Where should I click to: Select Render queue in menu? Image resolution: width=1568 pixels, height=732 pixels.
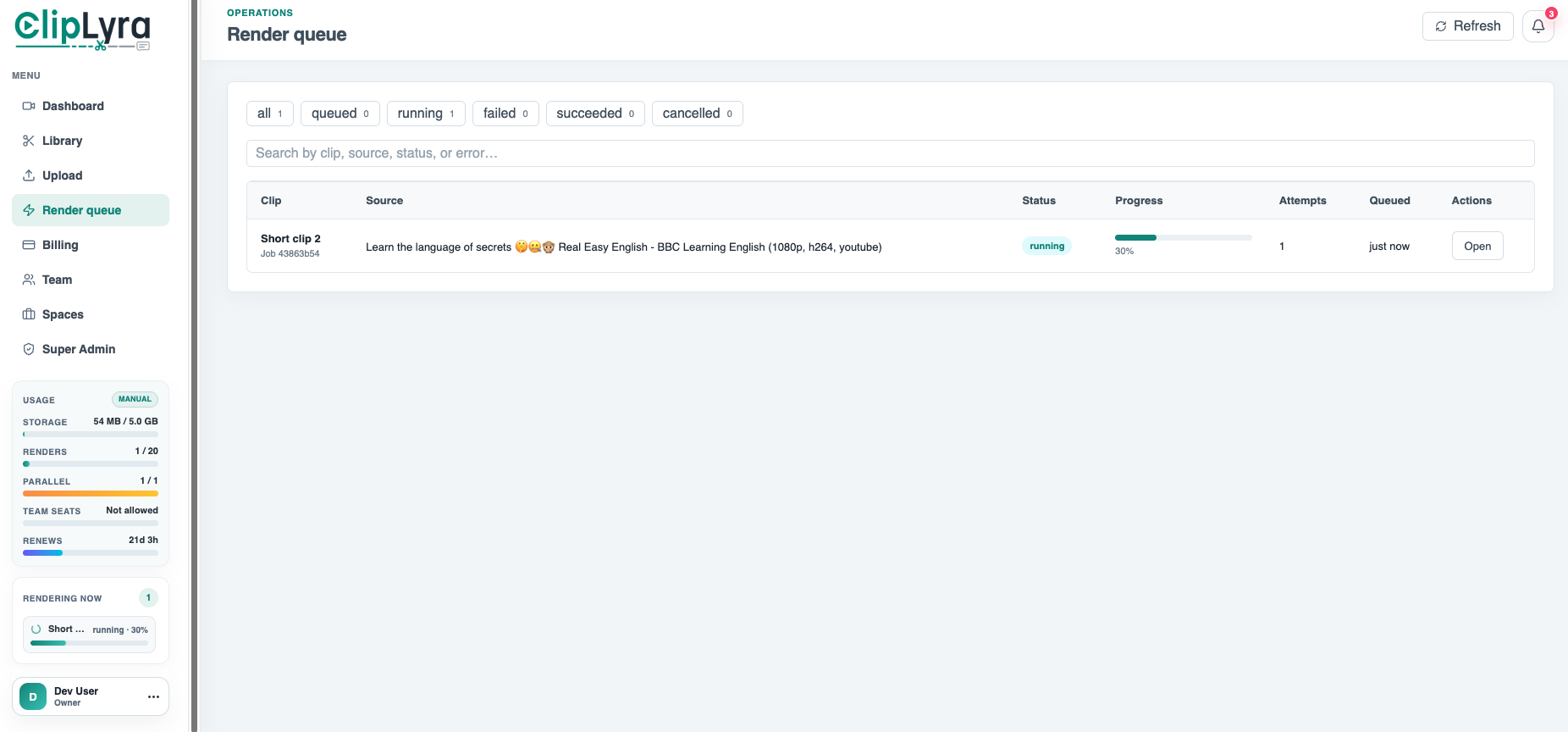click(x=91, y=210)
